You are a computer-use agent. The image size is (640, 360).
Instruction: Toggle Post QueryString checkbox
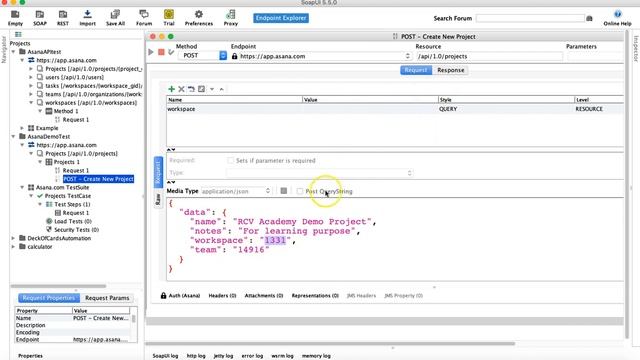click(300, 191)
